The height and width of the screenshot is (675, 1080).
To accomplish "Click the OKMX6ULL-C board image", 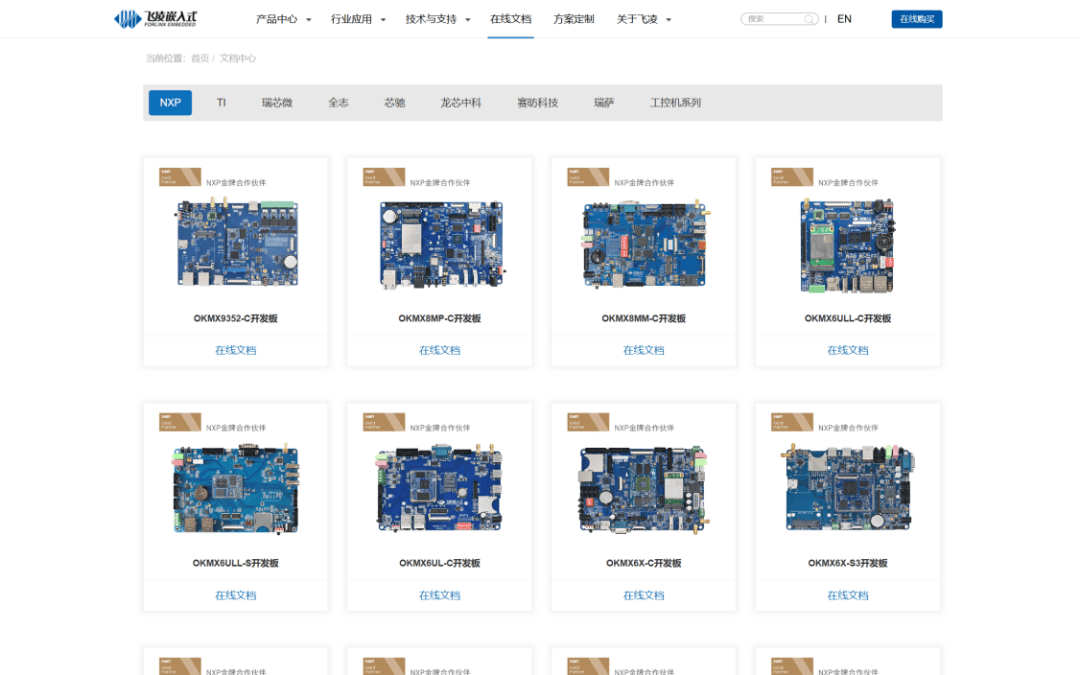I will [x=848, y=245].
